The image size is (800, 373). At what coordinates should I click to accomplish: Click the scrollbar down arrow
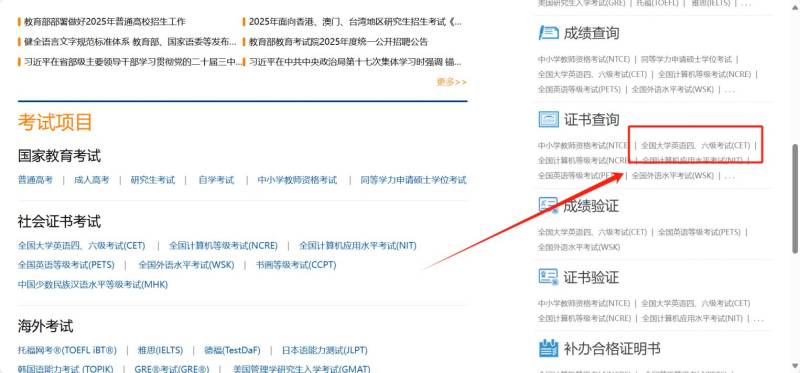click(x=795, y=365)
